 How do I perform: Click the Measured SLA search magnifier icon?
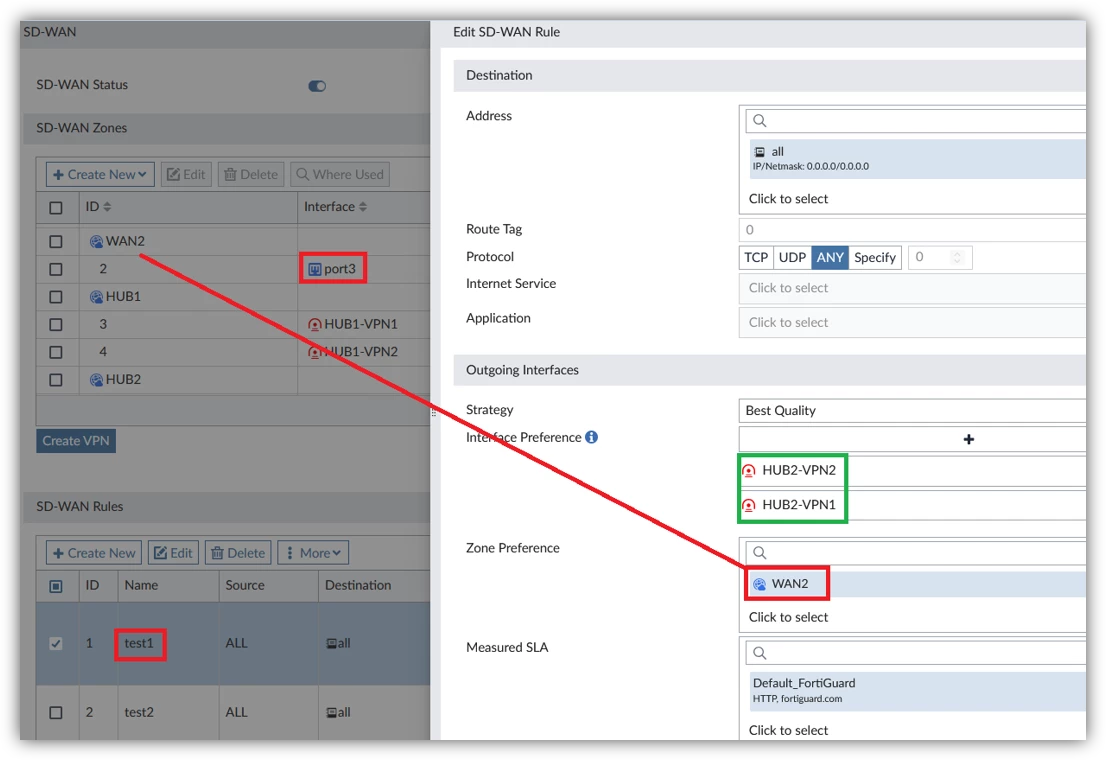pyautogui.click(x=760, y=653)
